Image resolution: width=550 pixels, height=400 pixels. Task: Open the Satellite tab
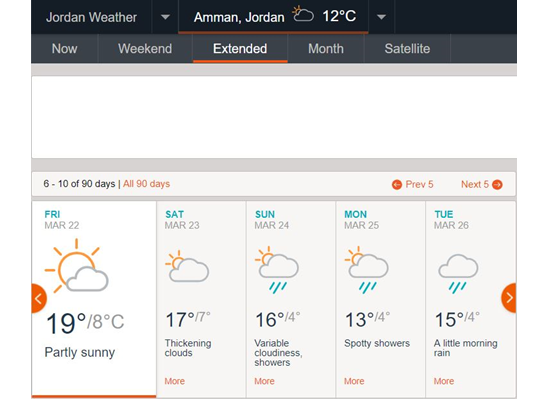[x=407, y=48]
